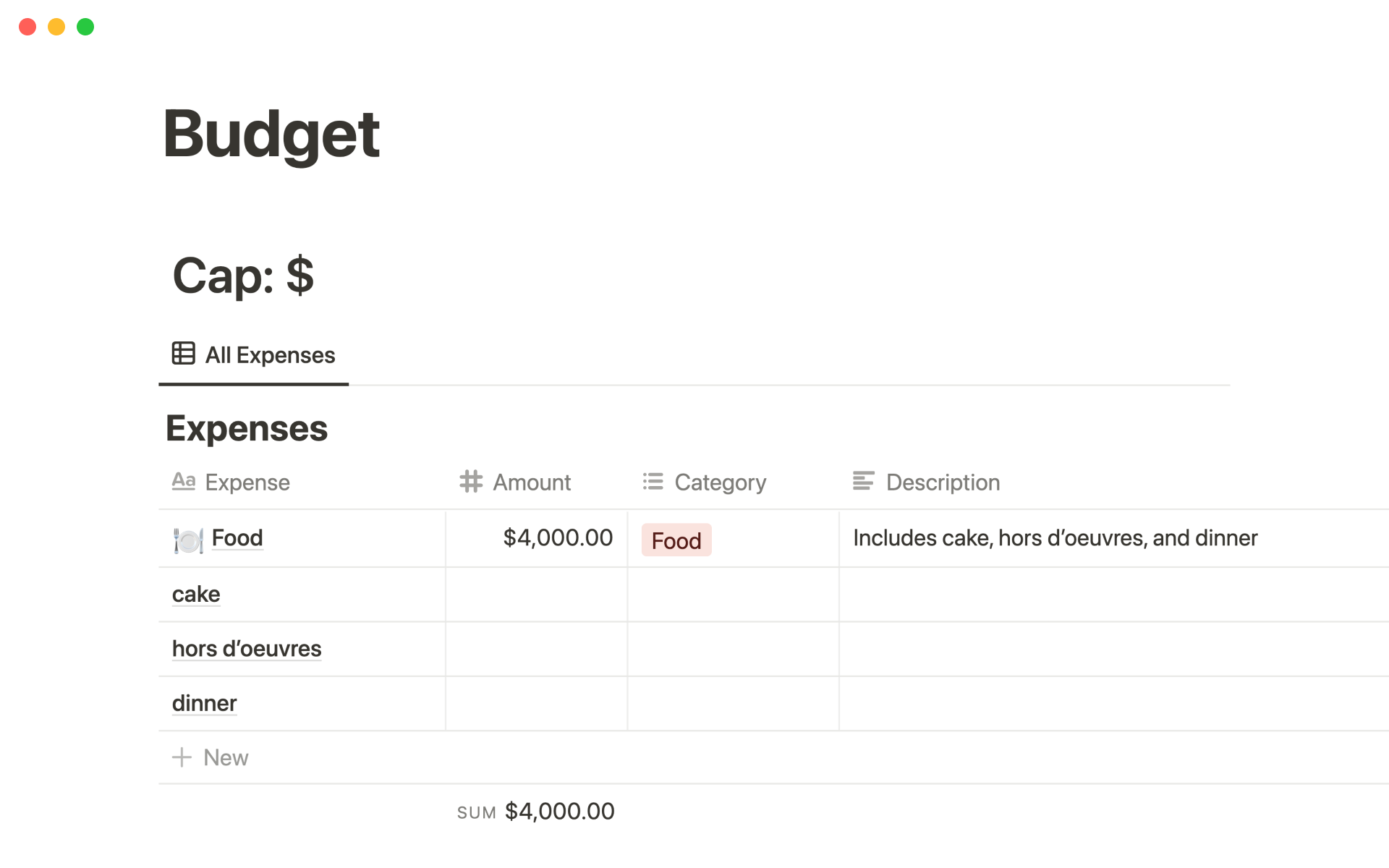
Task: Click the text-lines icon in Description header
Action: (863, 481)
